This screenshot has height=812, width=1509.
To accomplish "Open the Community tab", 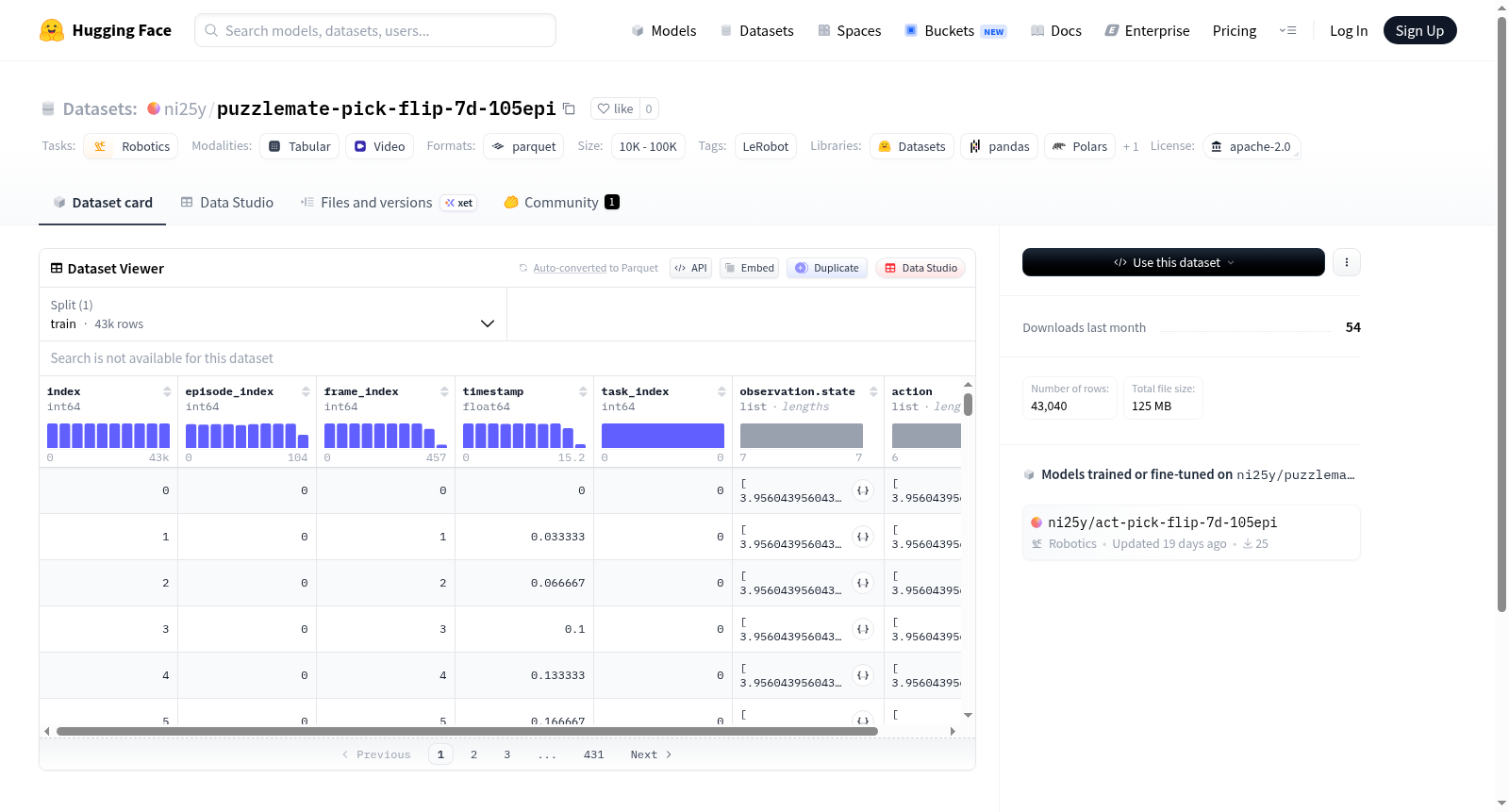I will [x=561, y=202].
